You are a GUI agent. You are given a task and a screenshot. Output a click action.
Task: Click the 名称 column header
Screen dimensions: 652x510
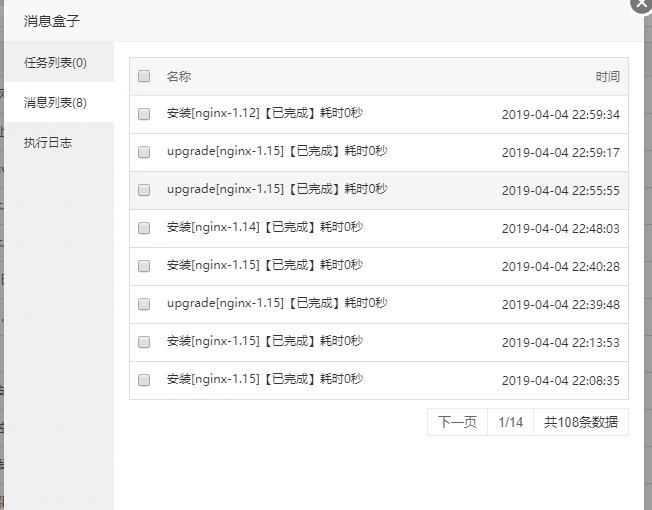179,76
